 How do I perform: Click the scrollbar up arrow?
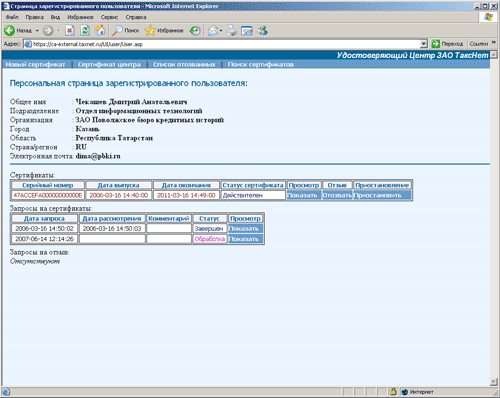[x=494, y=55]
